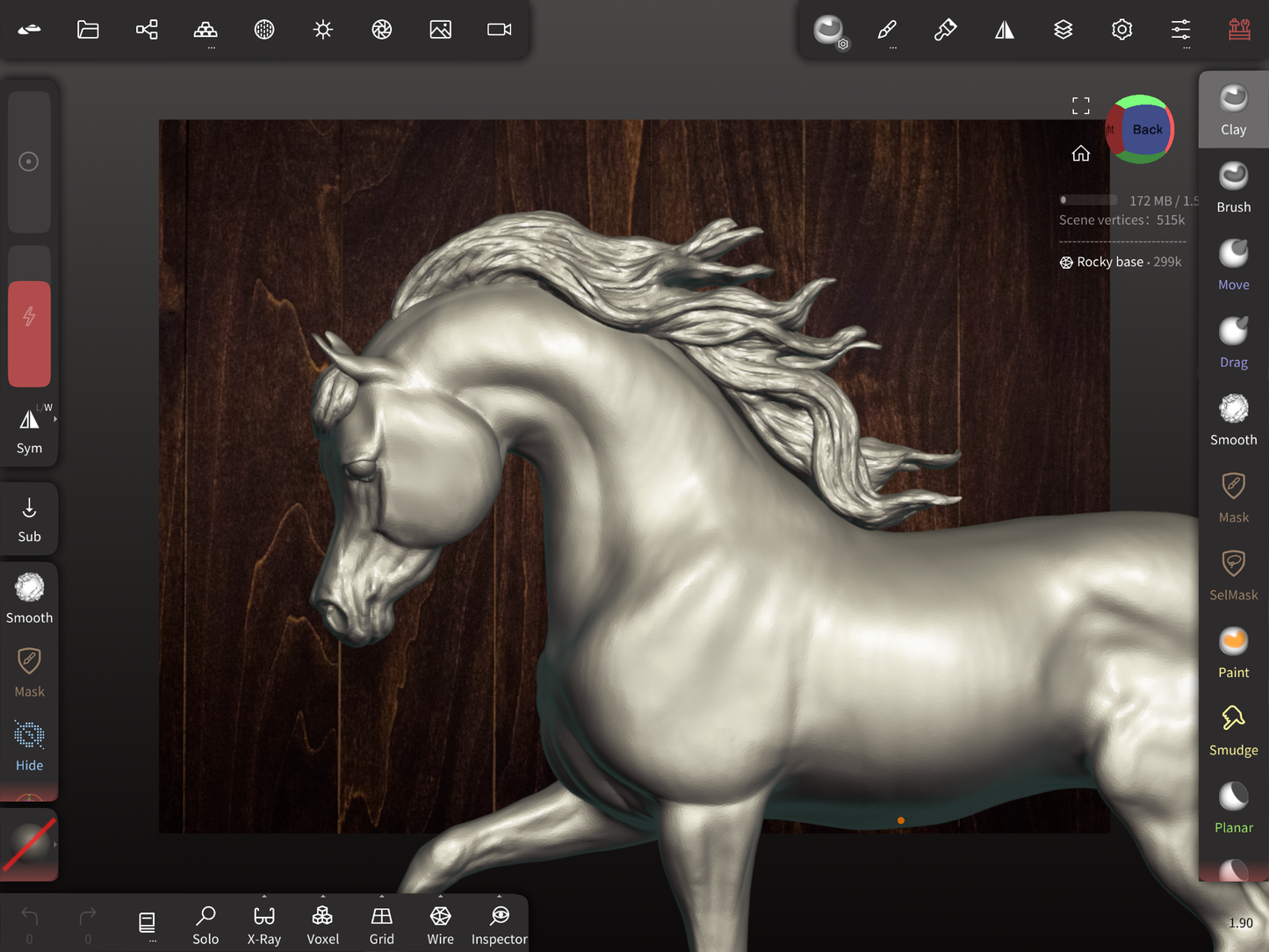Choose the Drag brush tool

point(1233,343)
